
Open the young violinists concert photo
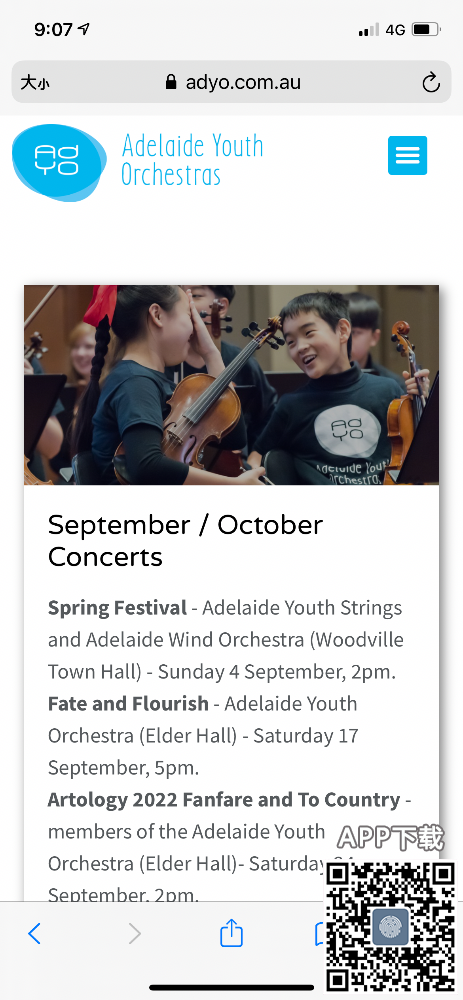(232, 385)
